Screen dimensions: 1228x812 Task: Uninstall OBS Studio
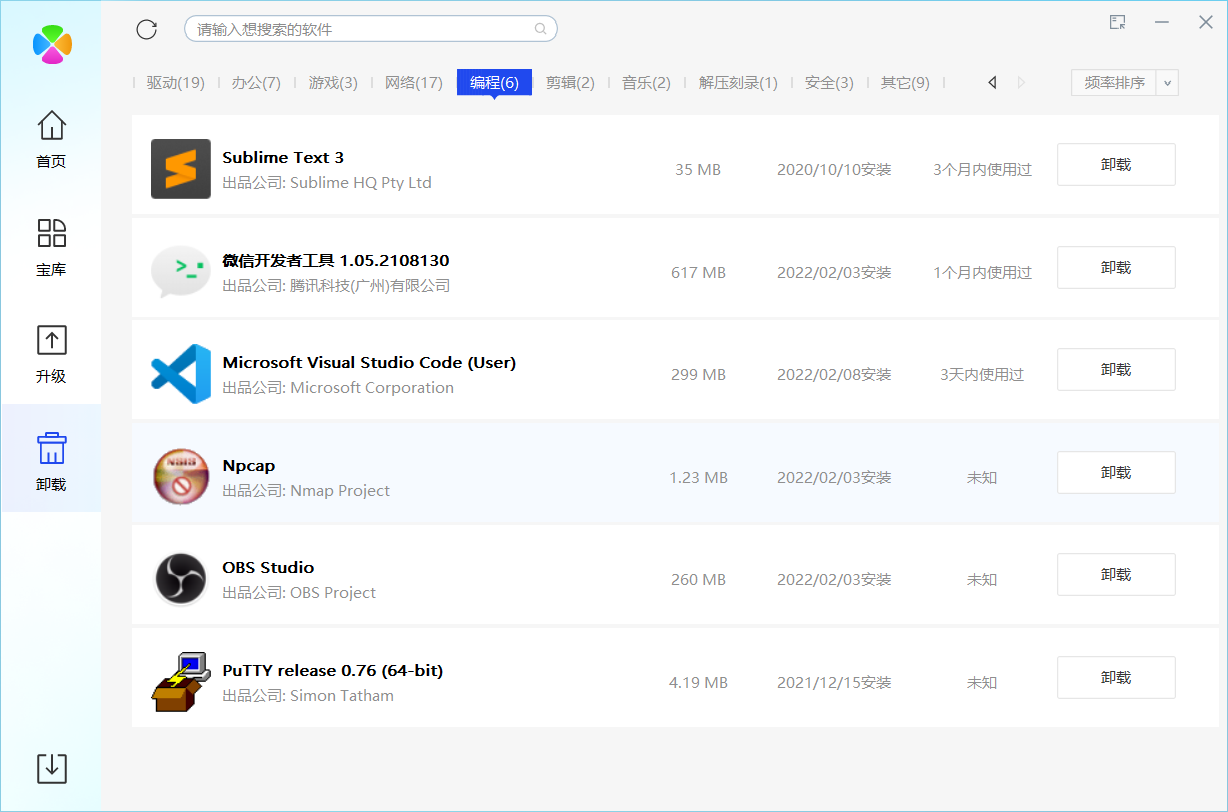1116,575
